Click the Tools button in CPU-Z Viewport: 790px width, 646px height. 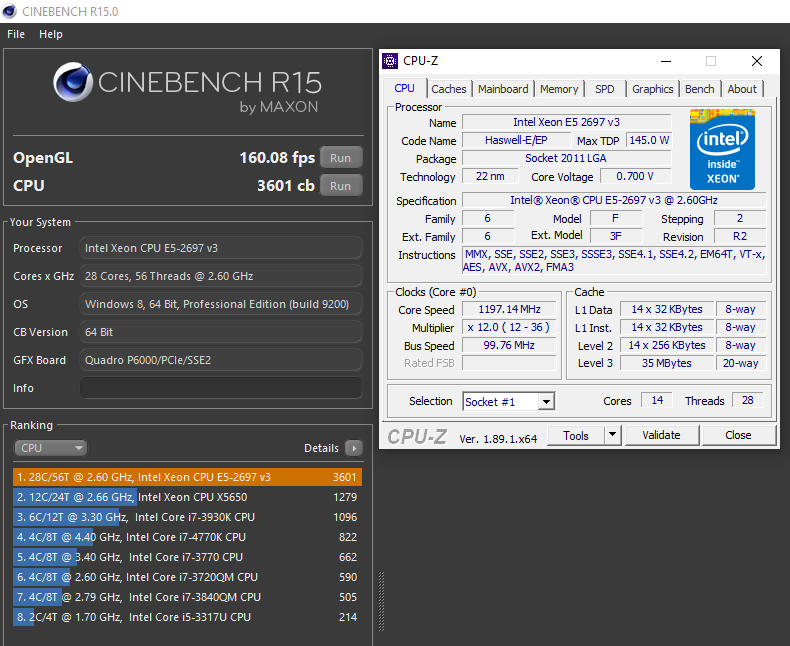coord(576,435)
